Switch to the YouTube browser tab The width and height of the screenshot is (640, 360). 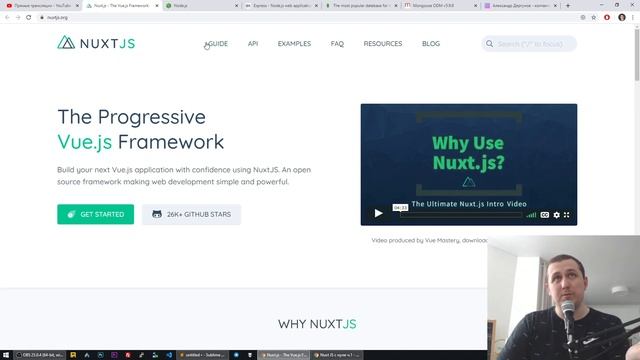(x=41, y=6)
